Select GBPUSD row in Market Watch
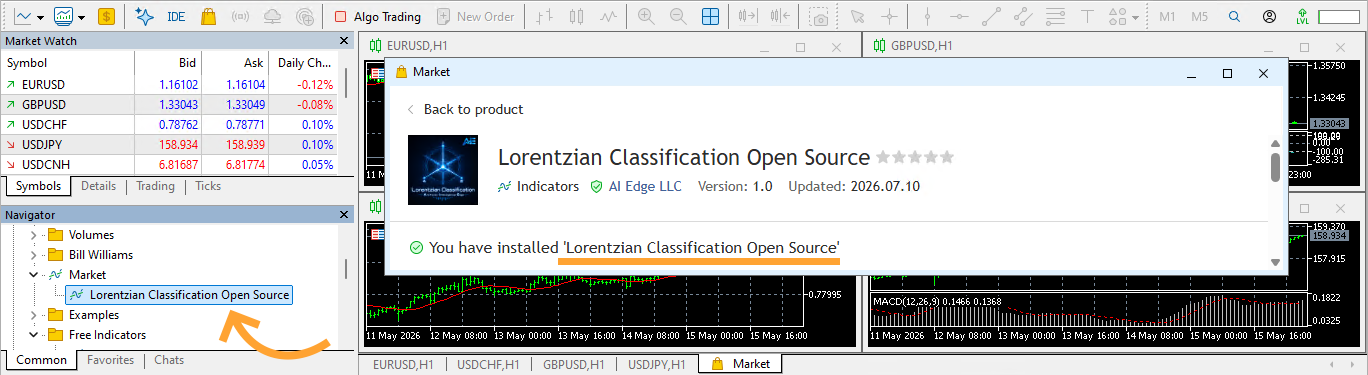This screenshot has width=1368, height=375. point(170,105)
